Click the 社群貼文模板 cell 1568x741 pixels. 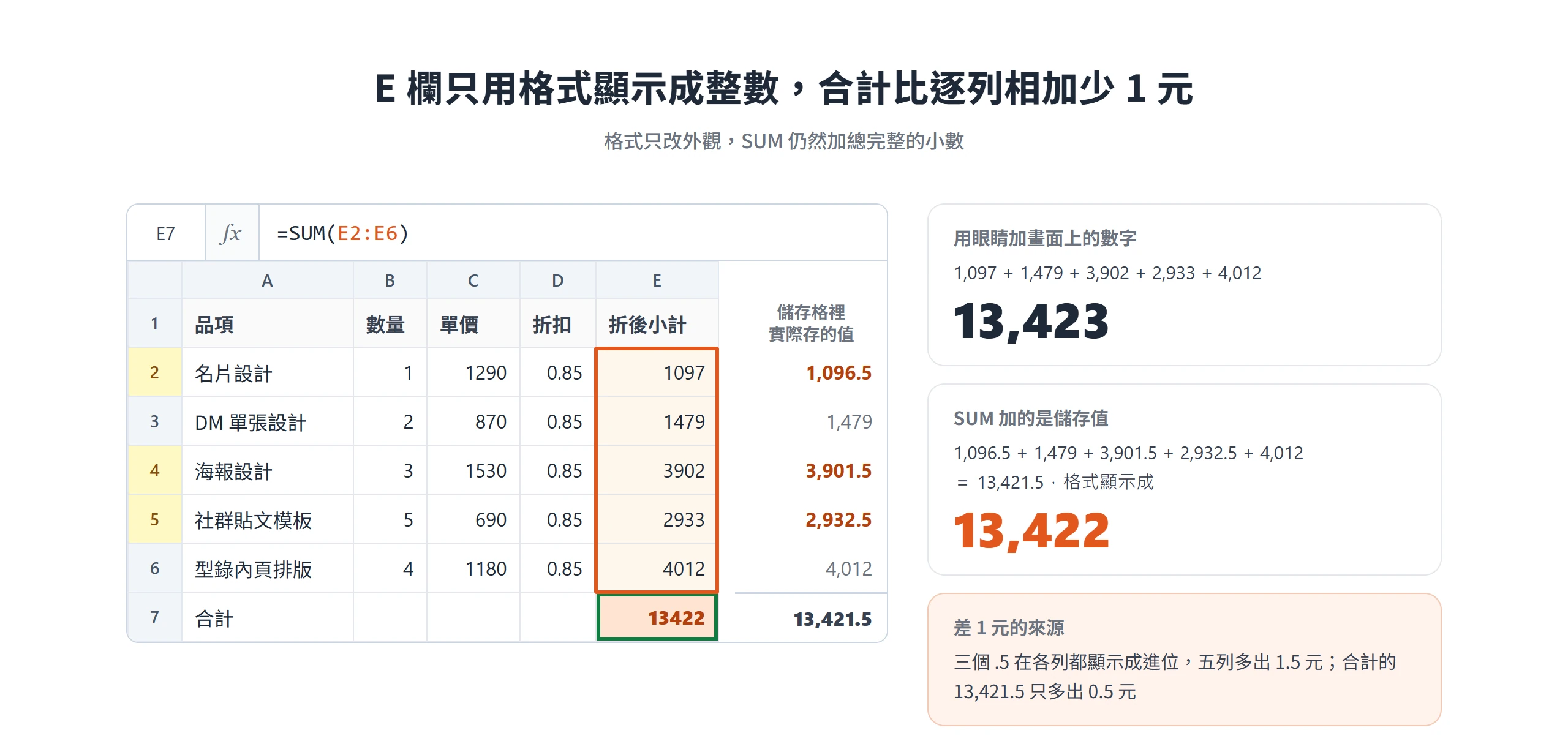coord(267,519)
